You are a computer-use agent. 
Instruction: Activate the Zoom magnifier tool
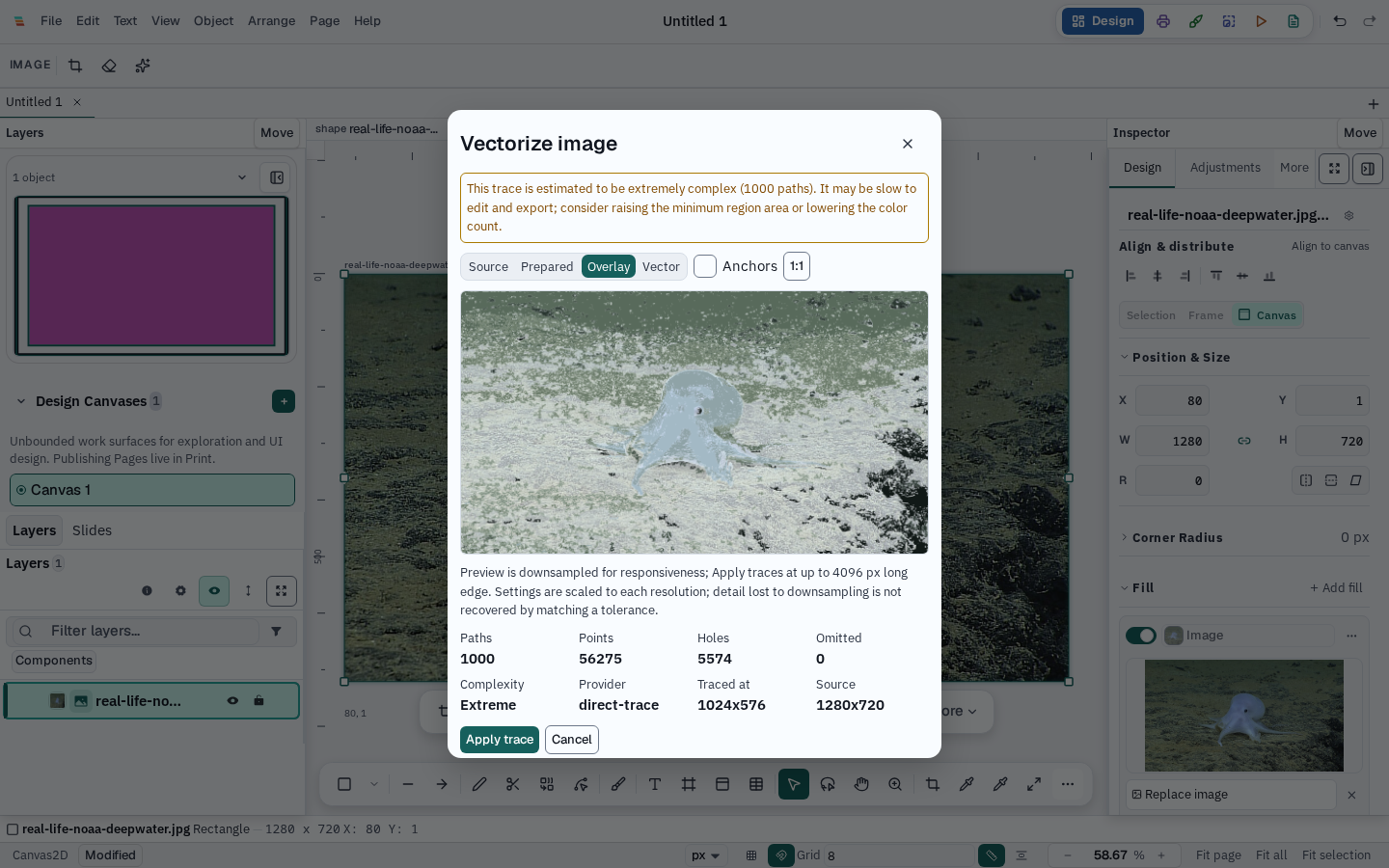click(x=895, y=784)
